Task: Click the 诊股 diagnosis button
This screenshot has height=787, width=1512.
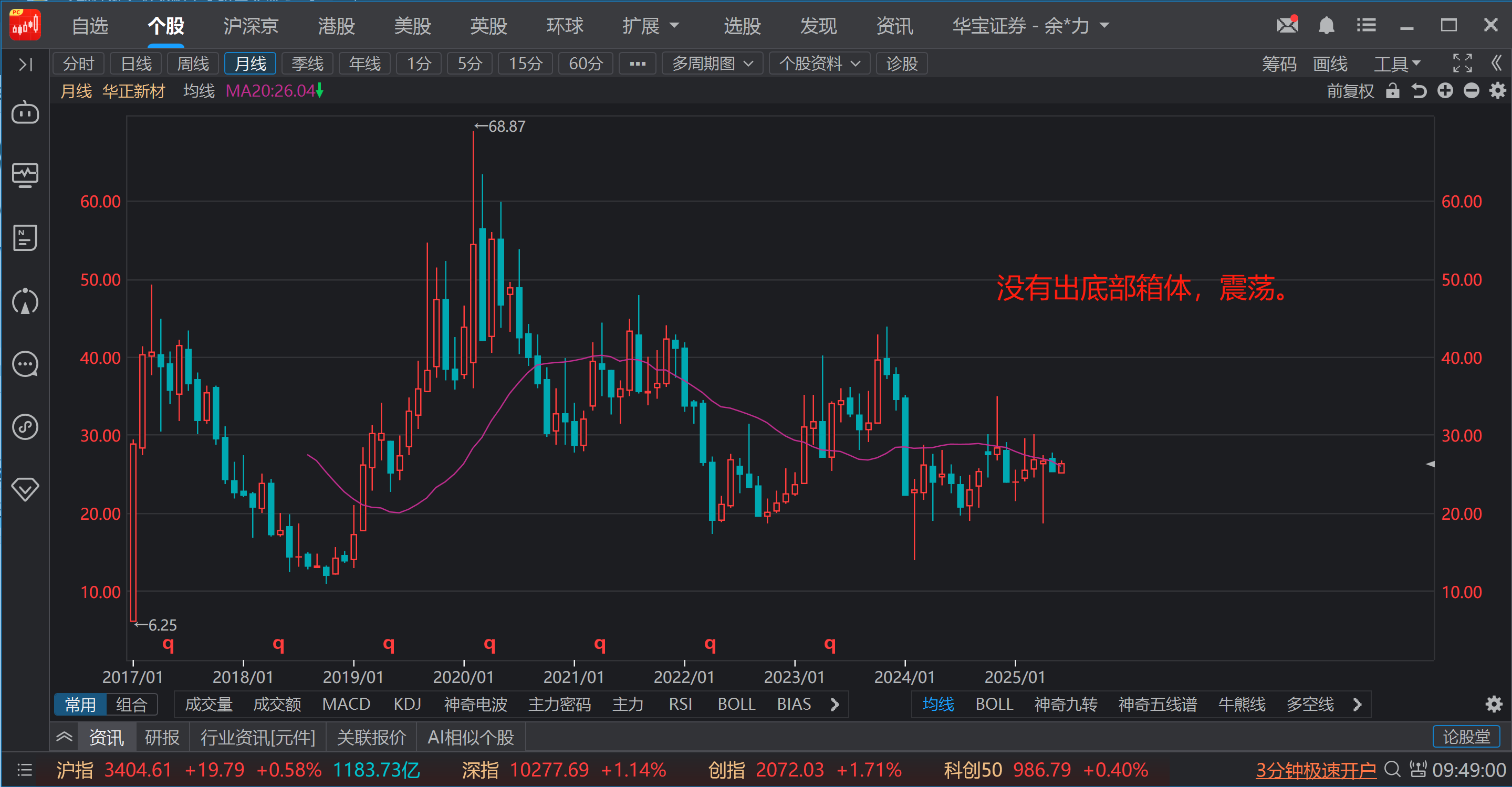Action: [902, 64]
